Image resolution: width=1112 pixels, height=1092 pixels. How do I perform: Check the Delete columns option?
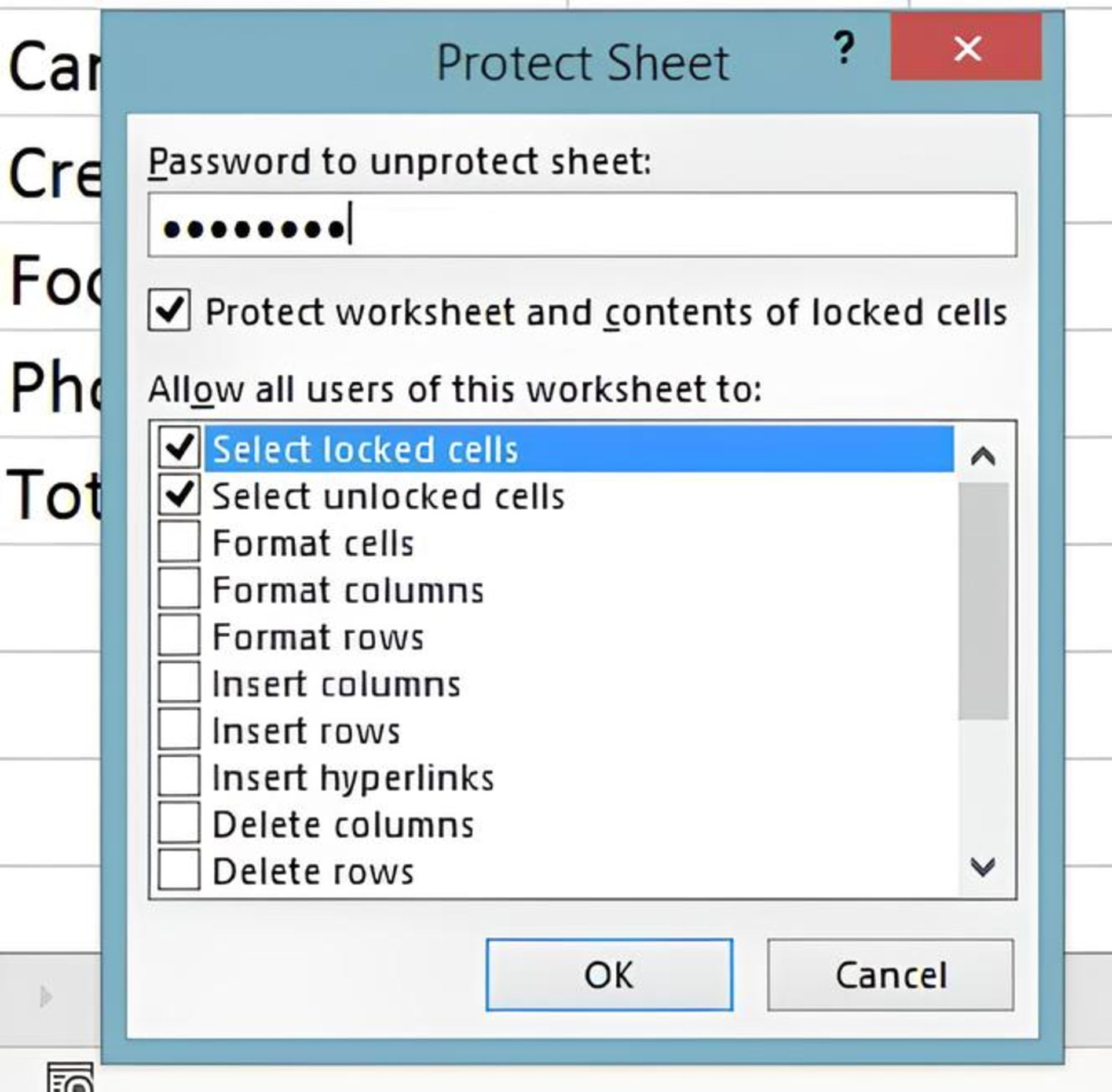179,823
